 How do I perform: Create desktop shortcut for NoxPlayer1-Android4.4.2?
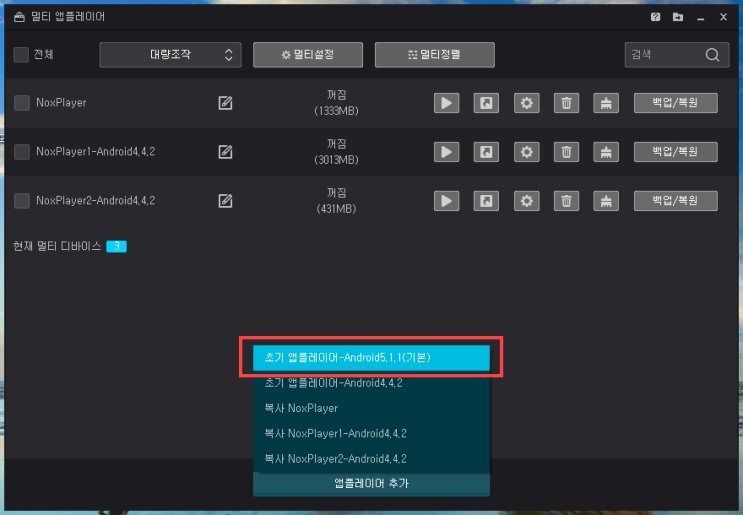tap(486, 152)
